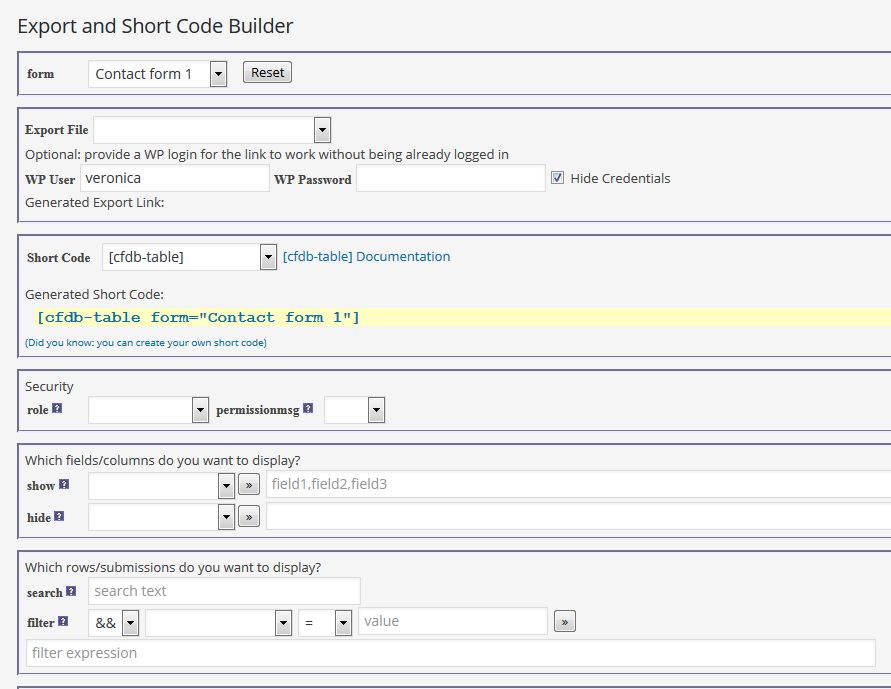Click the hide fields text box
Viewport: 891px width, 689px height.
(x=578, y=516)
